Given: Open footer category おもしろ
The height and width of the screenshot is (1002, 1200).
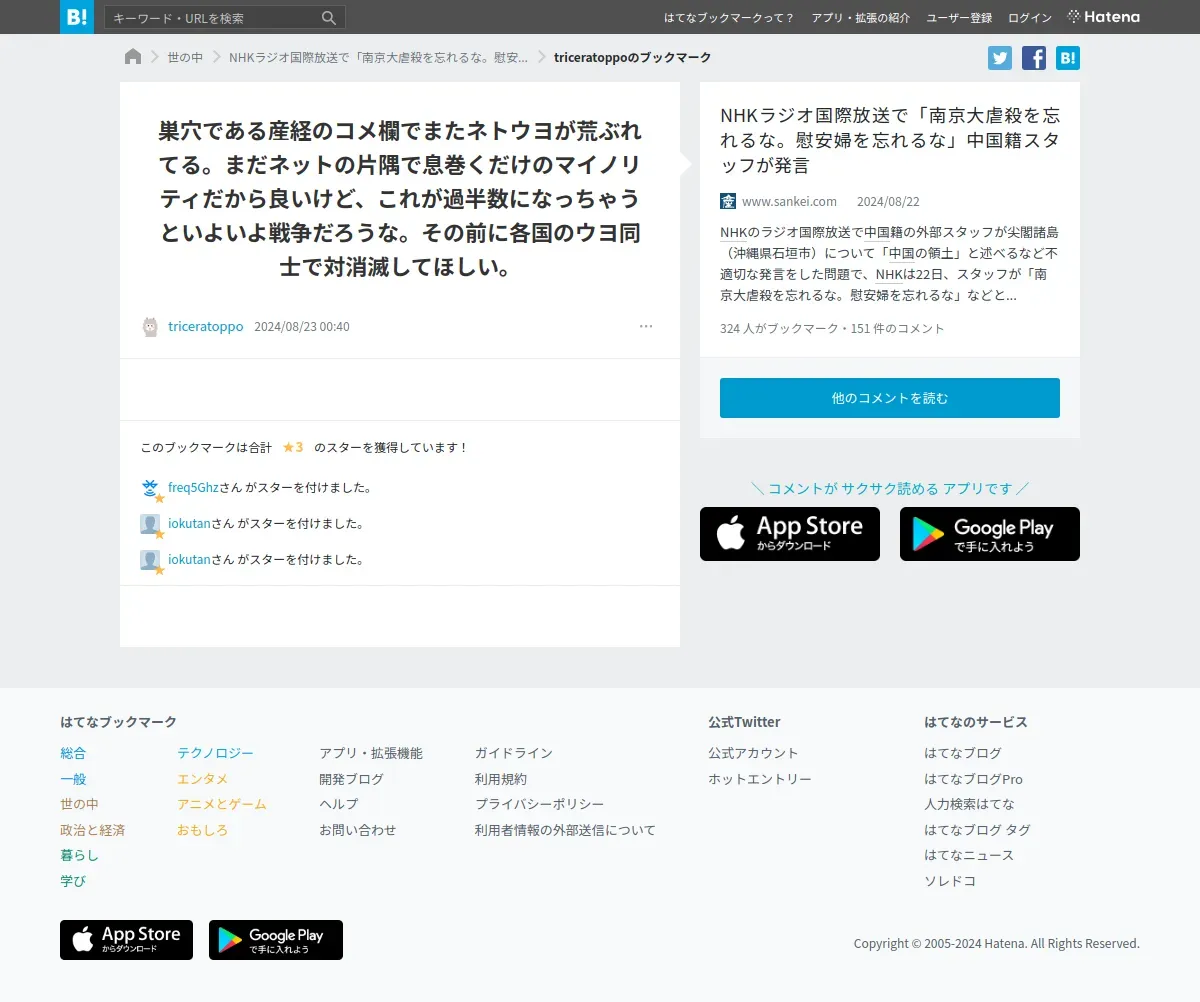Looking at the screenshot, I should pyautogui.click(x=203, y=830).
